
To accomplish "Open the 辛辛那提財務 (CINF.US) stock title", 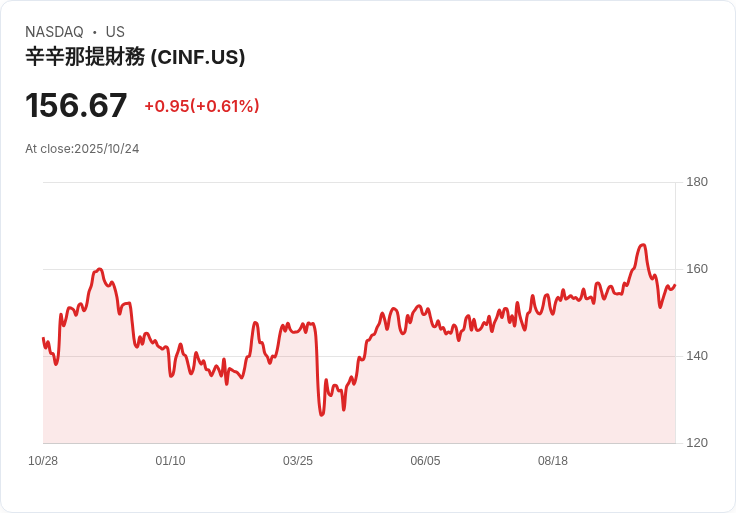I will pyautogui.click(x=135, y=57).
